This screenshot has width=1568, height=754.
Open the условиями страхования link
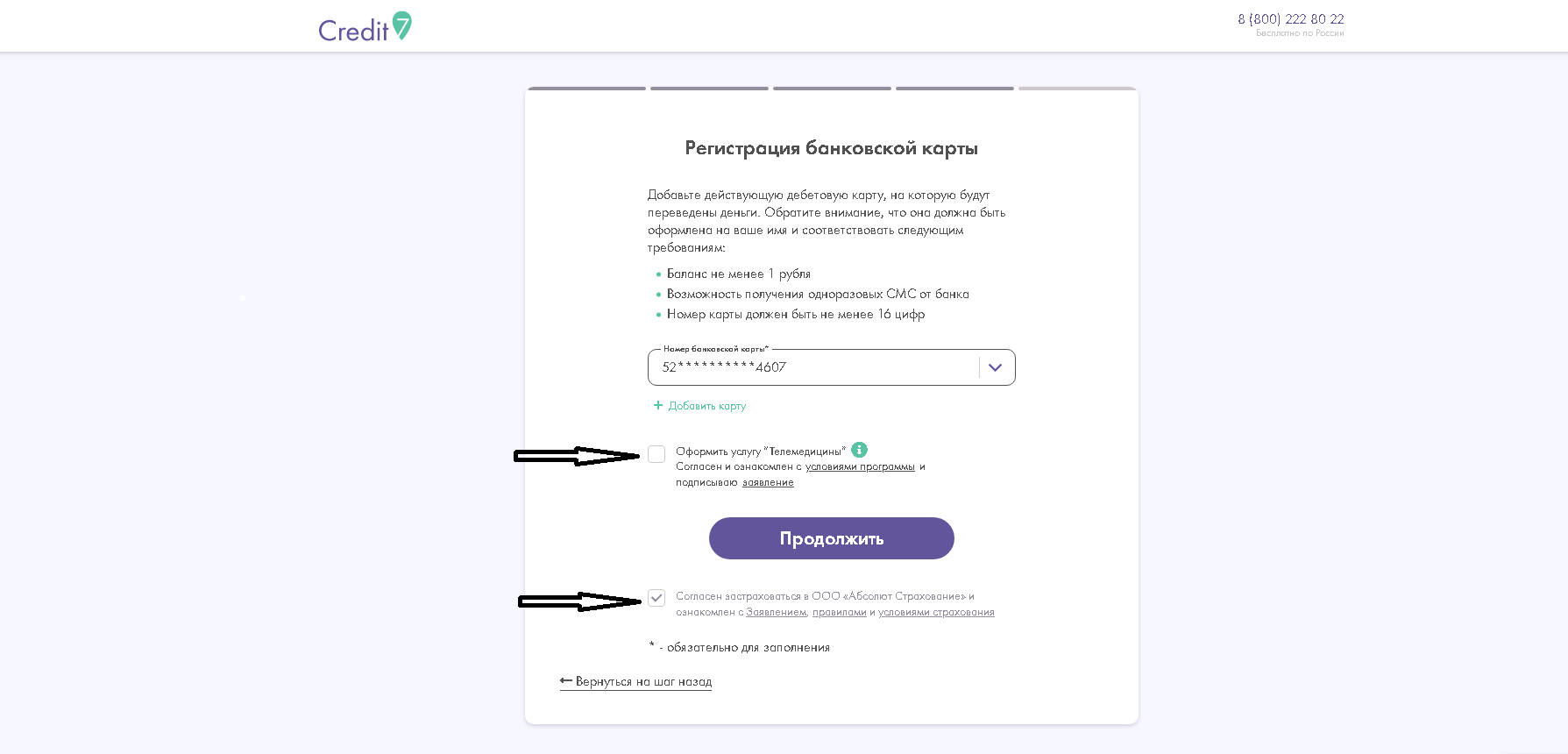pos(936,612)
